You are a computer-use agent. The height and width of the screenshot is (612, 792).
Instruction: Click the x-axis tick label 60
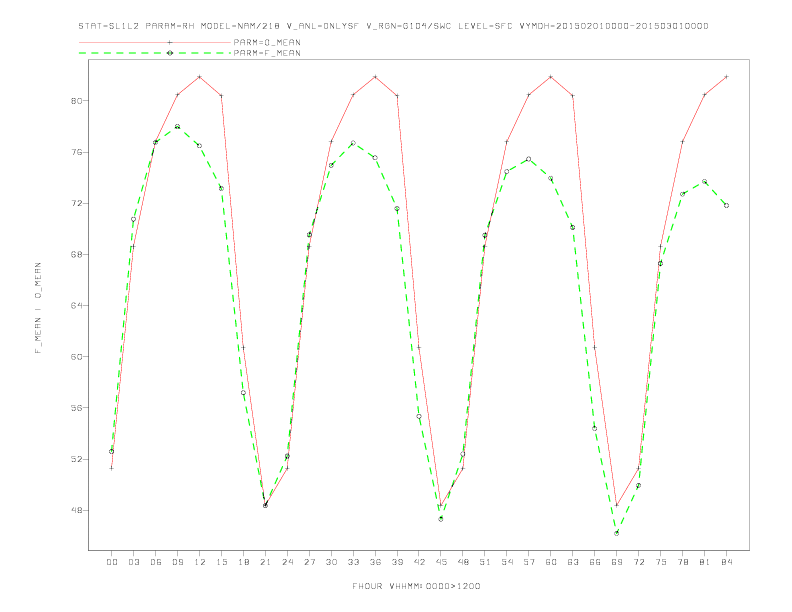tap(551, 562)
